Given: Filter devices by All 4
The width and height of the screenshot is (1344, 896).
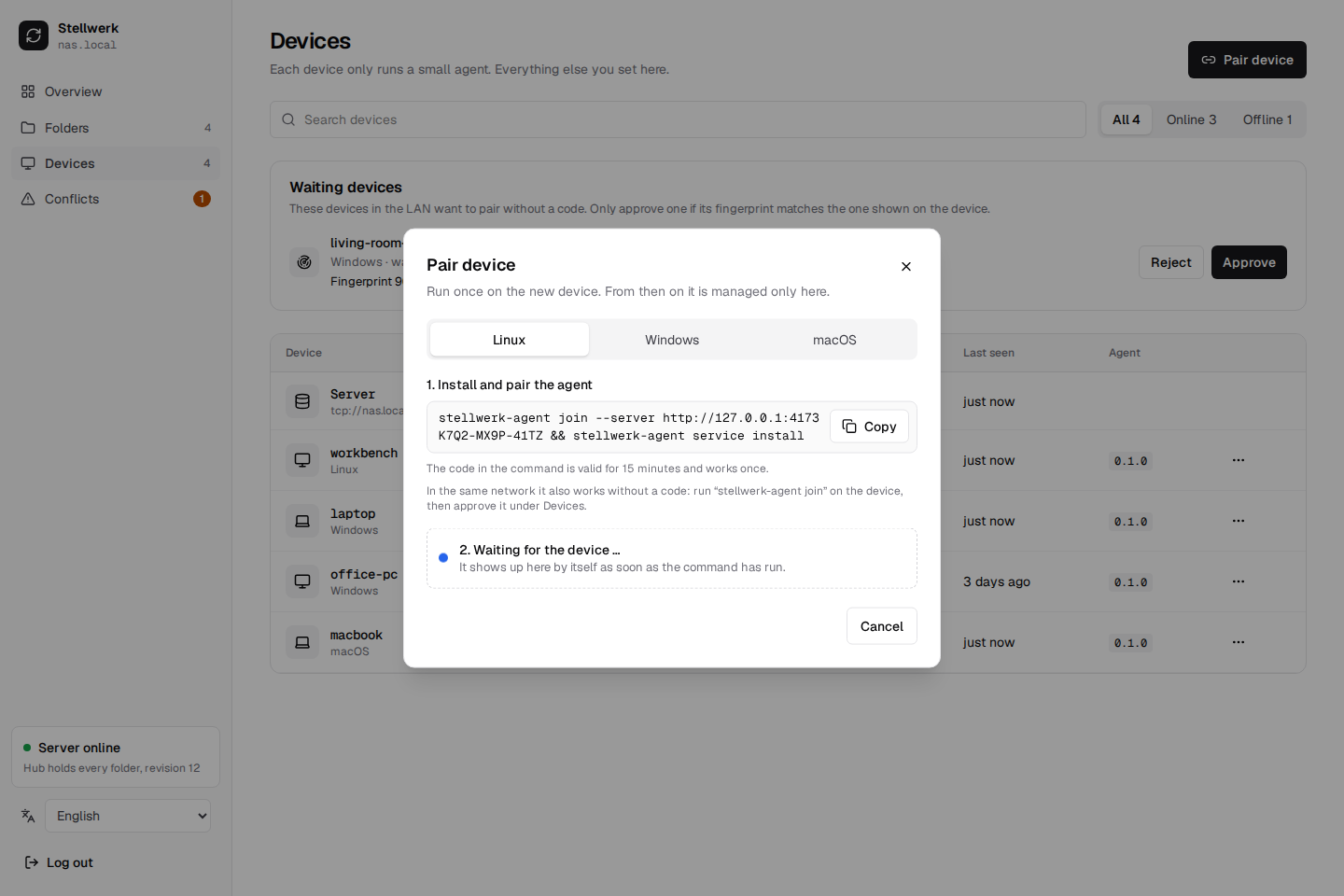Looking at the screenshot, I should (1126, 119).
